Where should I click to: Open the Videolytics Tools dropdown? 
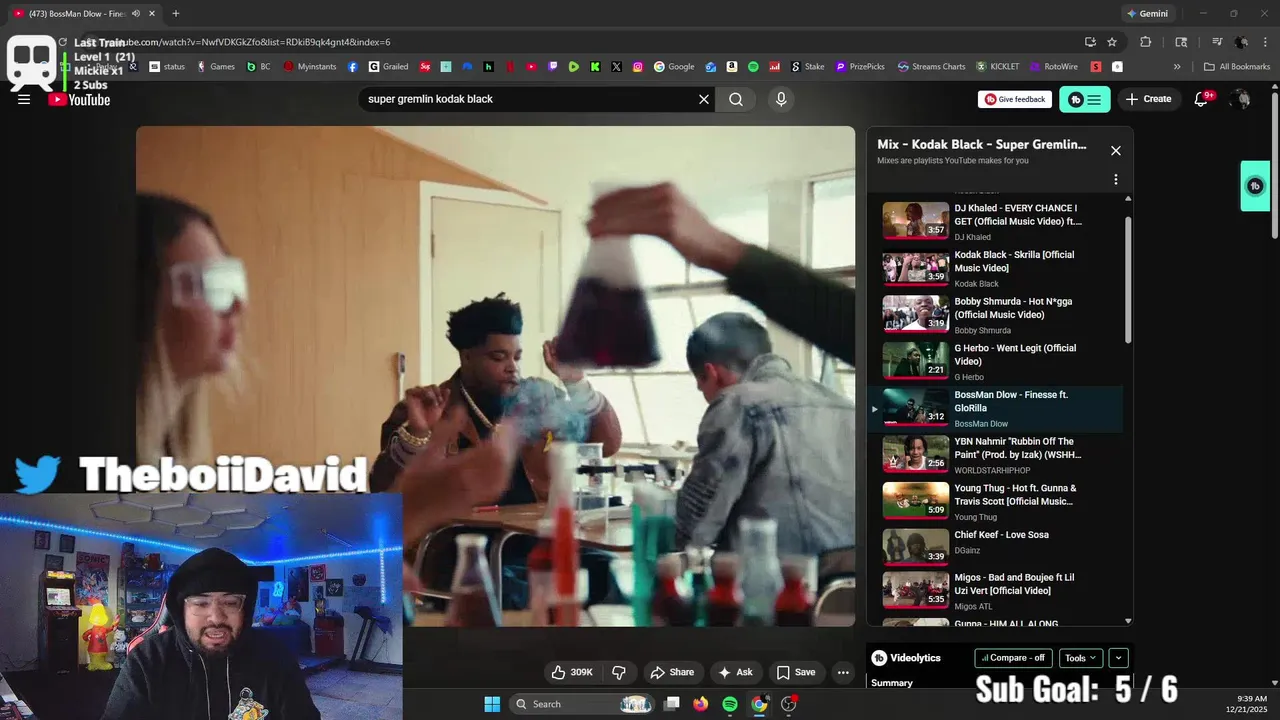(1081, 658)
